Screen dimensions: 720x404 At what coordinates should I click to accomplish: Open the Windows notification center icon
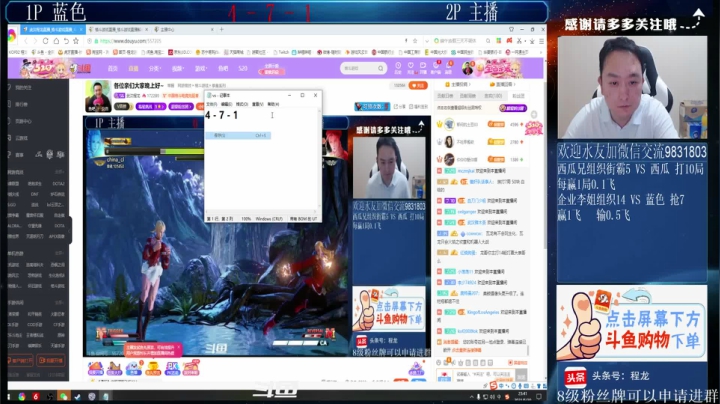pyautogui.click(x=539, y=396)
